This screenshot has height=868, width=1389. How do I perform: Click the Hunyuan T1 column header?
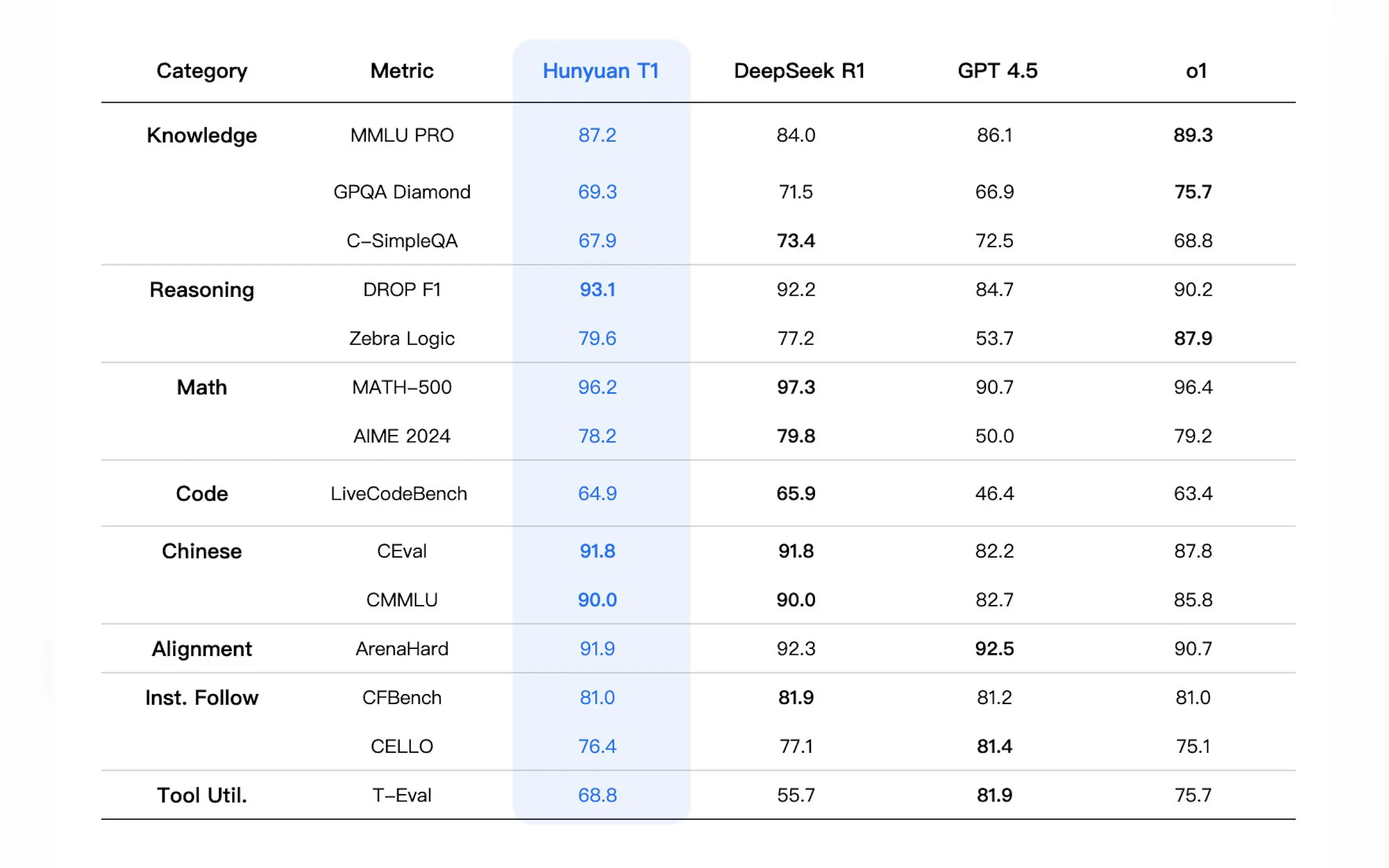pos(600,71)
